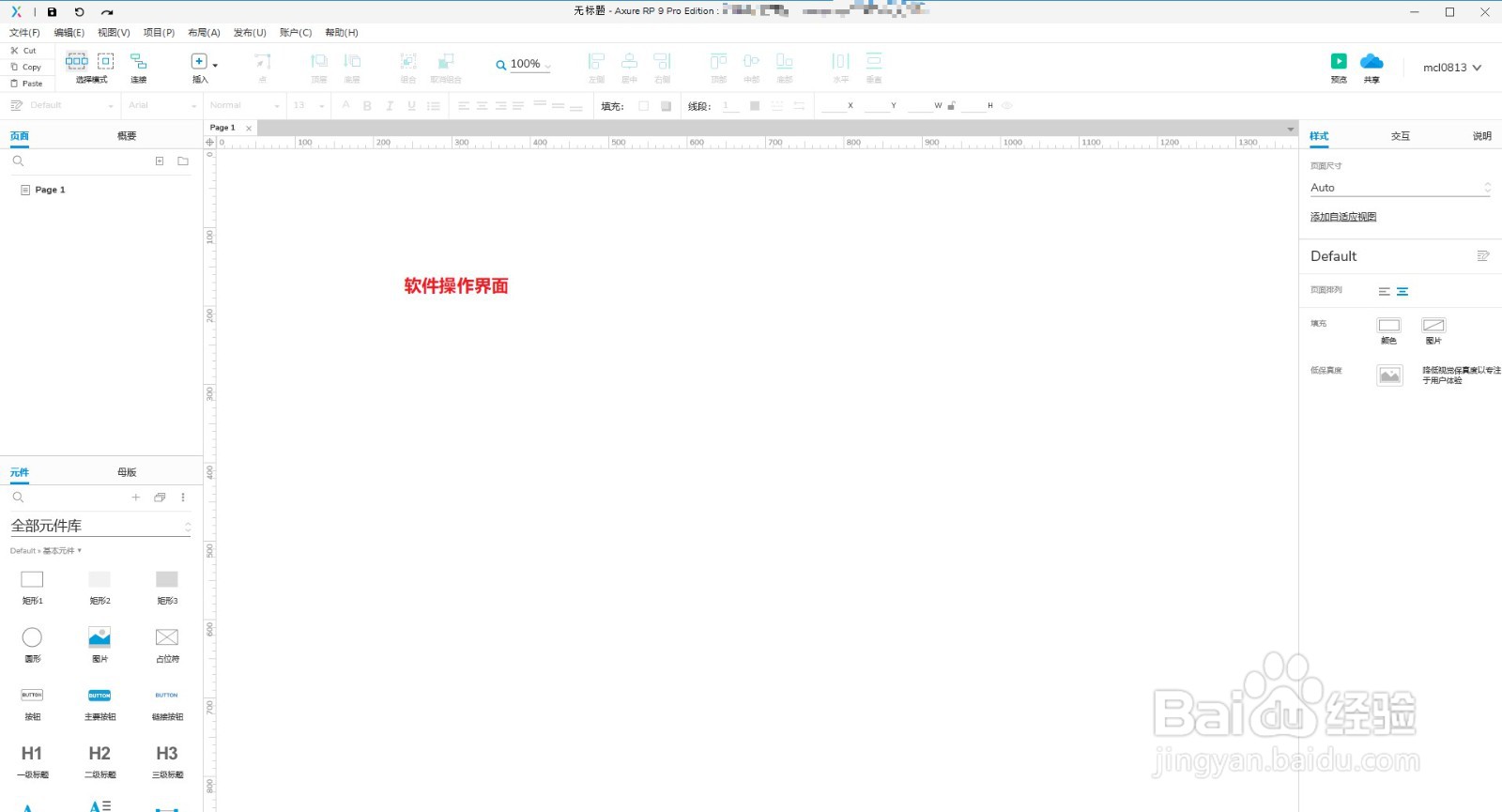
Task: Click the Paste button
Action: point(26,84)
